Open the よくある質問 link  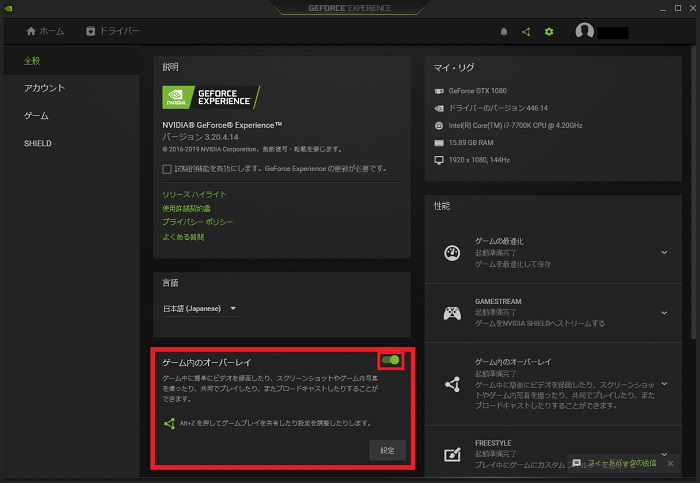pos(183,237)
